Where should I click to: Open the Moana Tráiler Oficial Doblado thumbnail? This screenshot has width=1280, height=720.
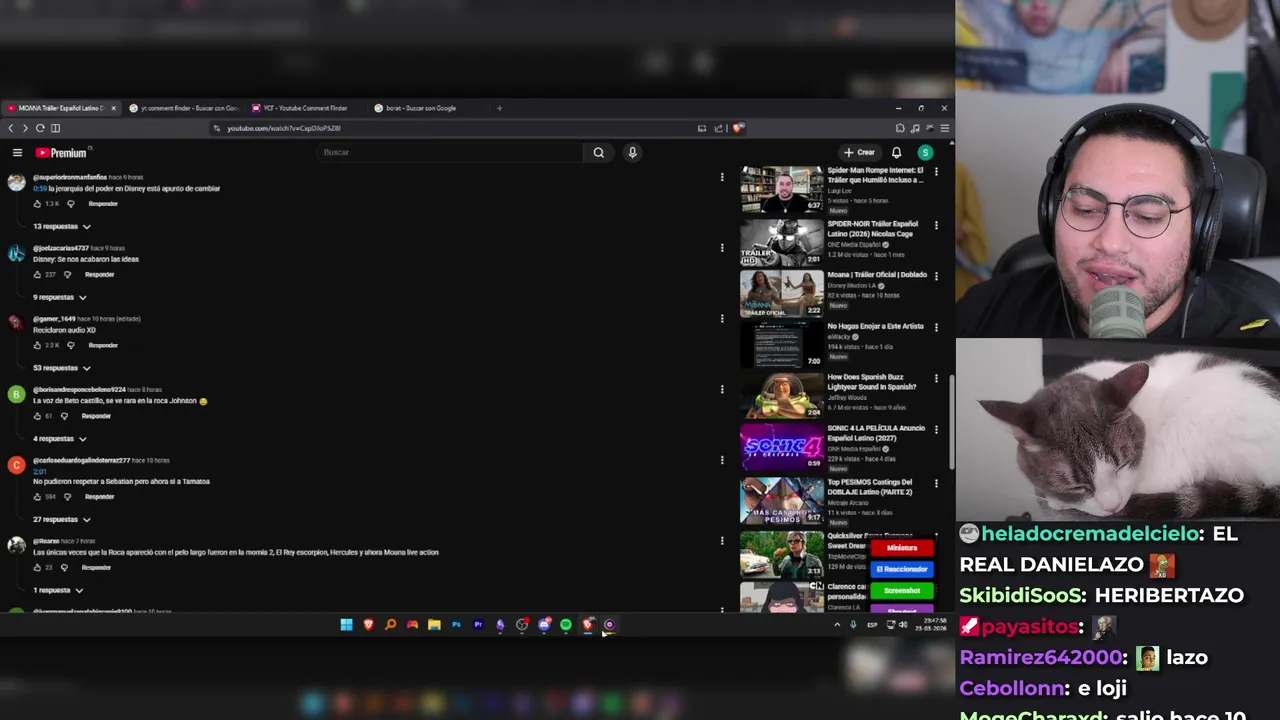pyautogui.click(x=782, y=293)
